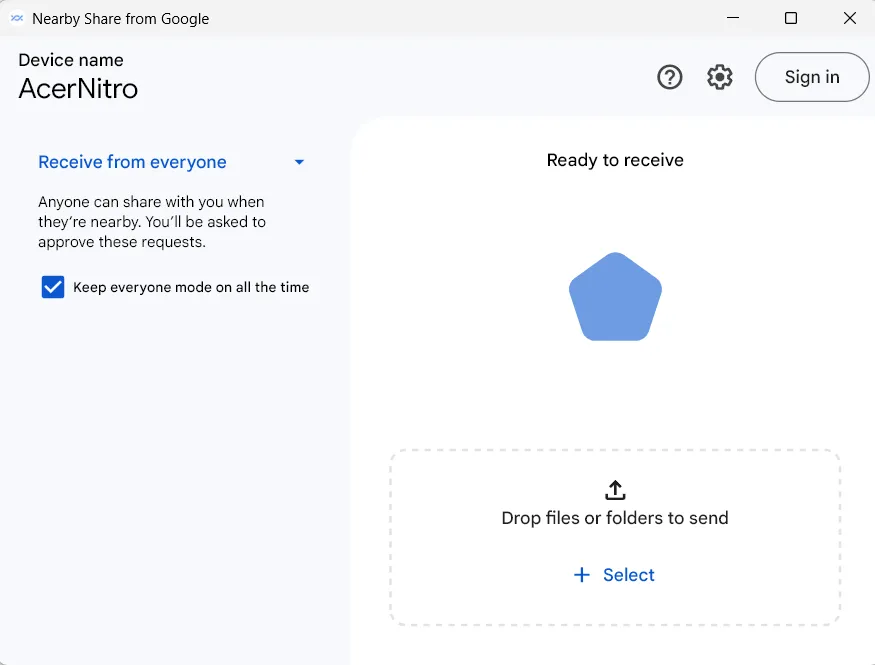This screenshot has height=665, width=875.
Task: Click the Keep everyone mode on label text
Action: click(x=191, y=287)
